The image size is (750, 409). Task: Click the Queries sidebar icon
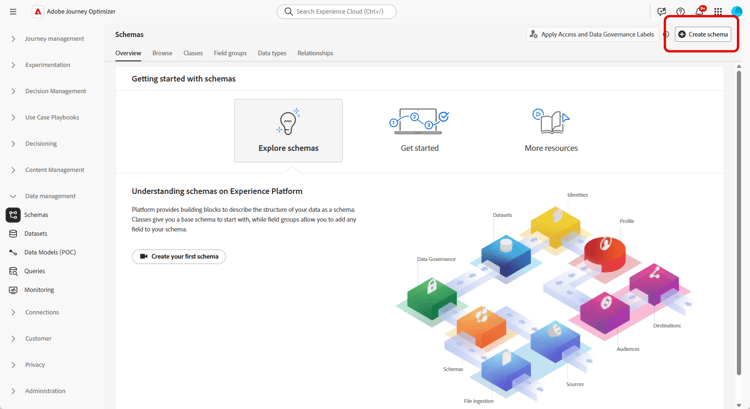(x=13, y=271)
